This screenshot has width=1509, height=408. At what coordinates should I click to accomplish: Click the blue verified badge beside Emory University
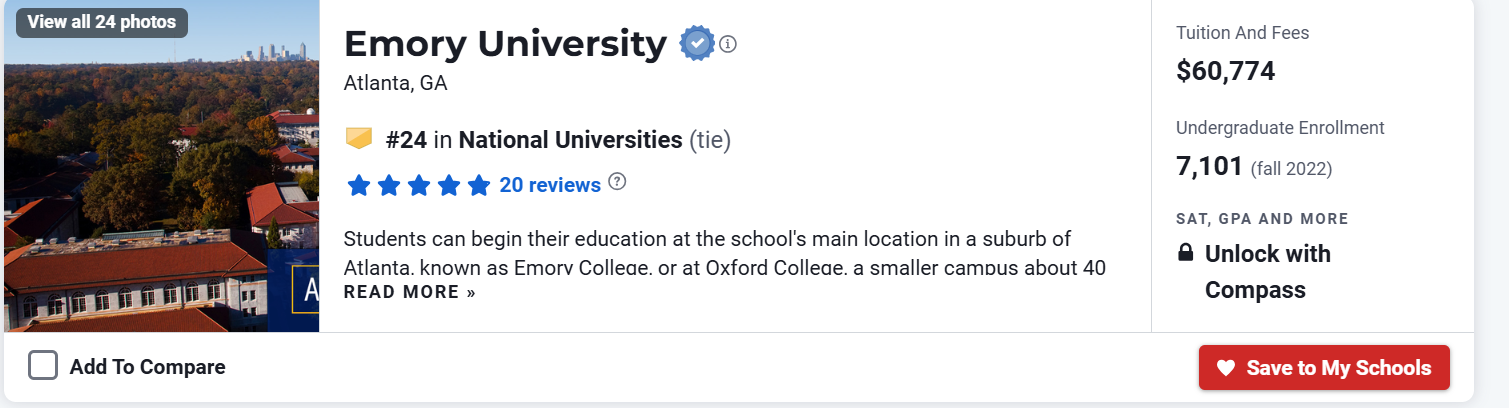[696, 44]
